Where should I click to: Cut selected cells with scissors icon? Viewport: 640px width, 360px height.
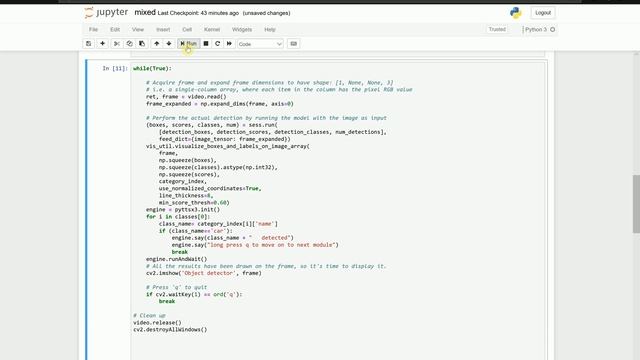pos(117,44)
